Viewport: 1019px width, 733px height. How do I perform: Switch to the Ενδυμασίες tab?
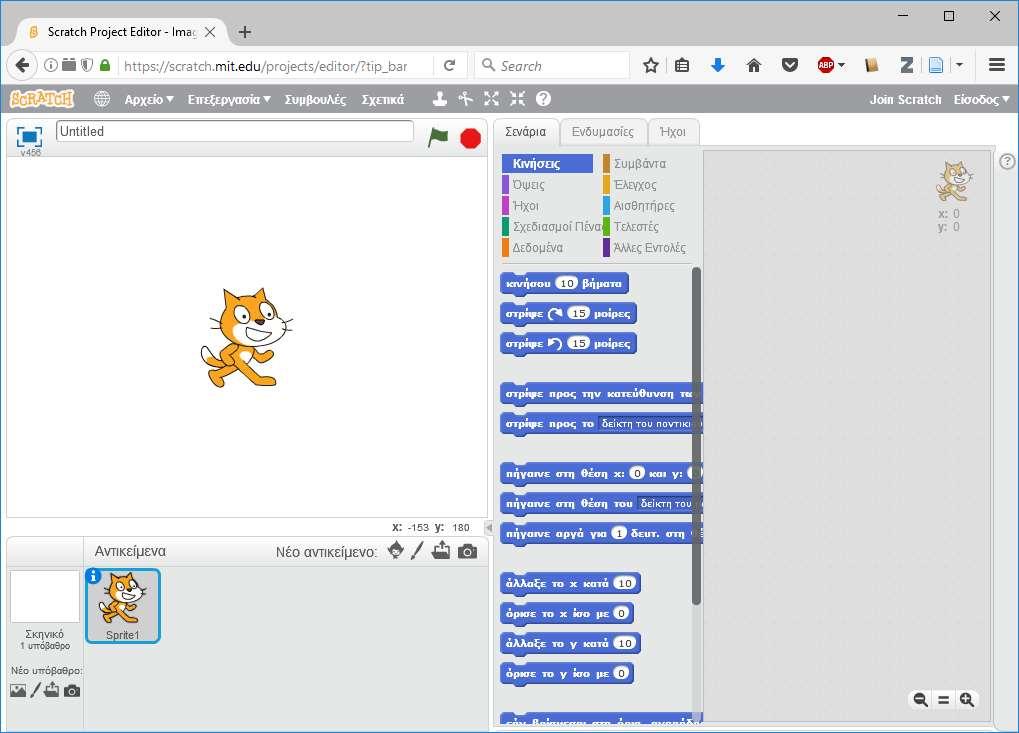[602, 132]
